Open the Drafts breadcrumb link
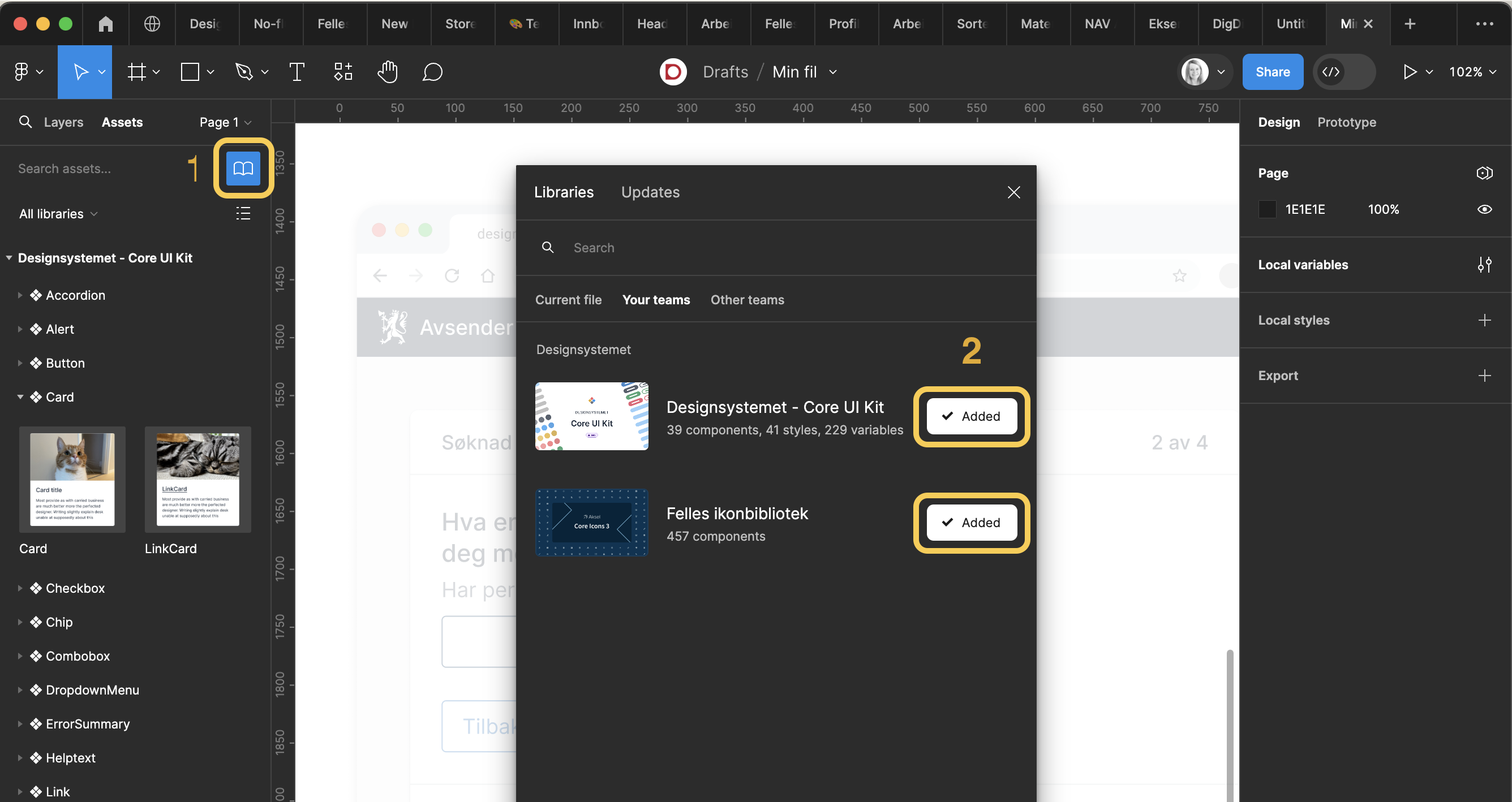 [x=725, y=72]
